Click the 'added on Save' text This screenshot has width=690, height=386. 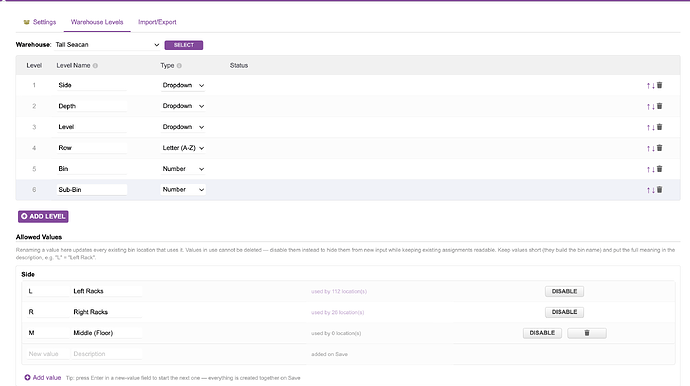(329, 354)
